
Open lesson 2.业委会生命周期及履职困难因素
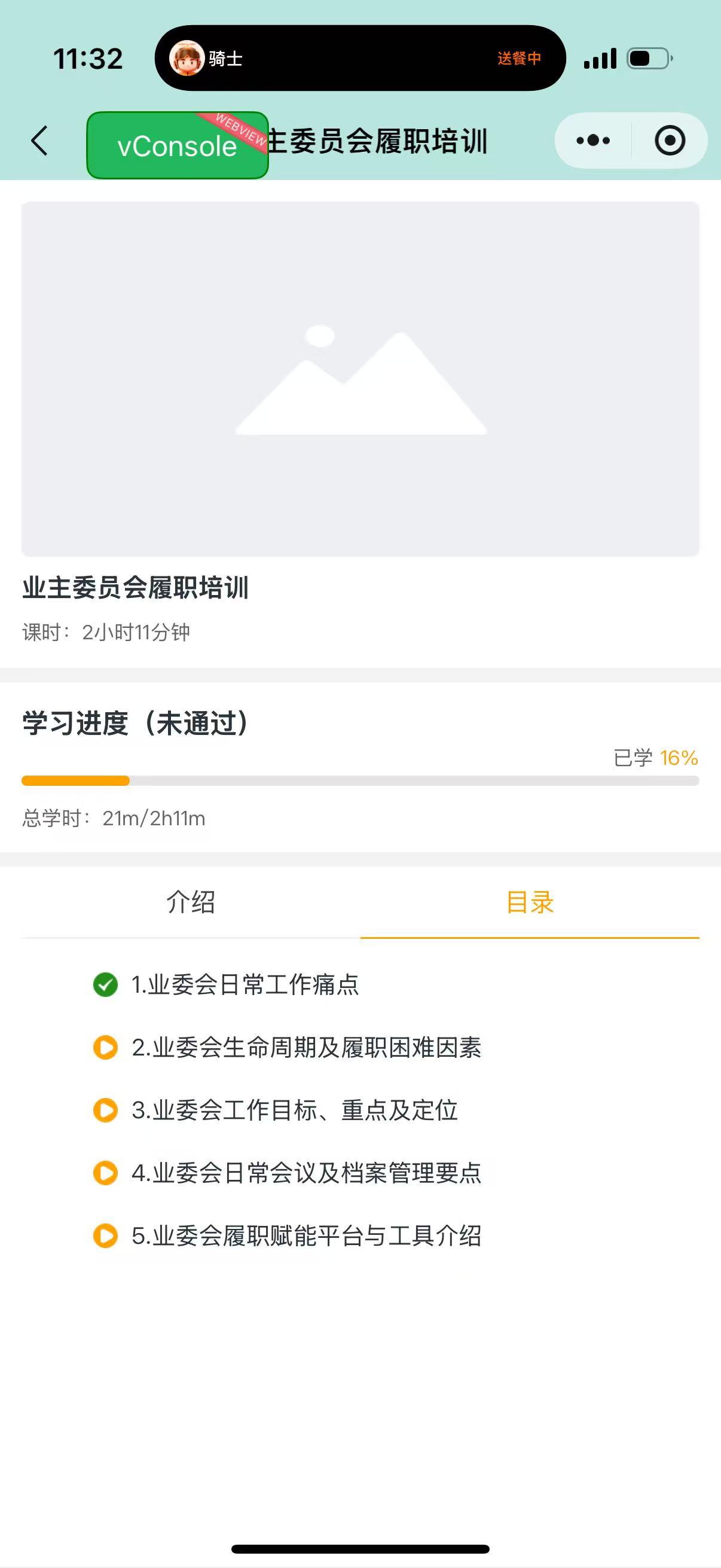307,1048
